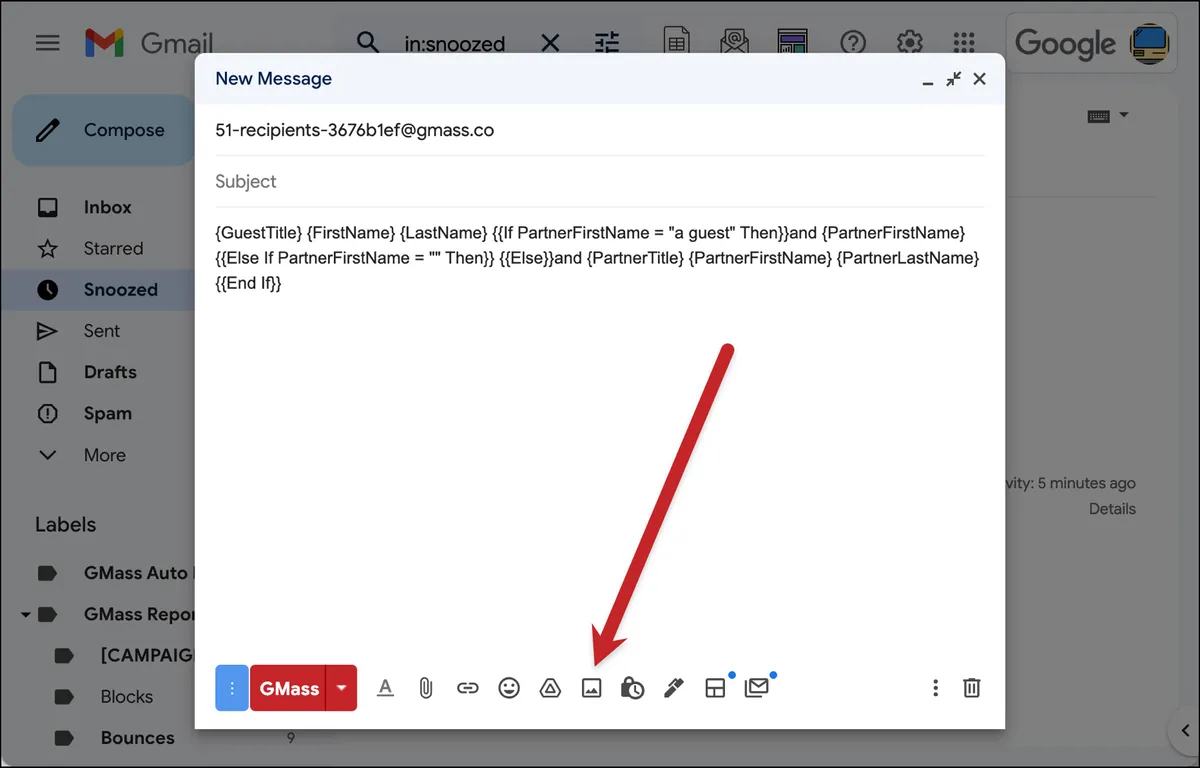Click the search magnifier icon
The image size is (1200, 768).
point(368,42)
